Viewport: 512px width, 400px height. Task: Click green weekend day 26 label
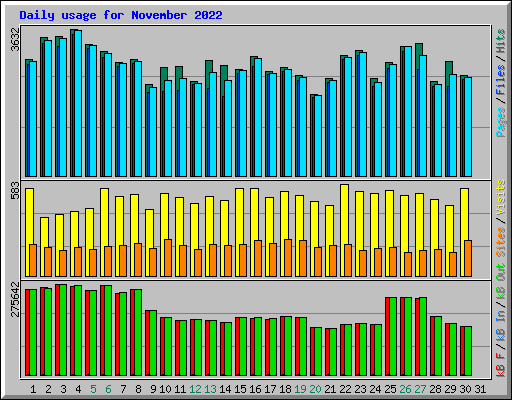click(406, 389)
